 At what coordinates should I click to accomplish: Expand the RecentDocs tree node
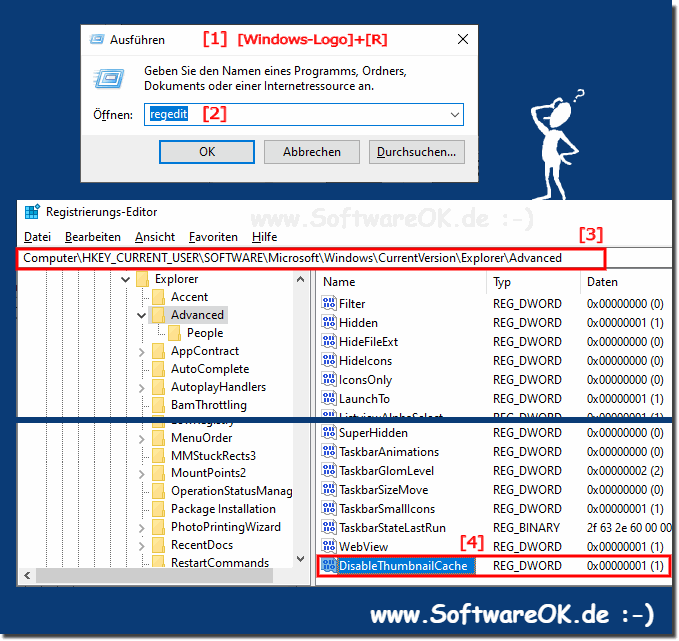(142, 546)
